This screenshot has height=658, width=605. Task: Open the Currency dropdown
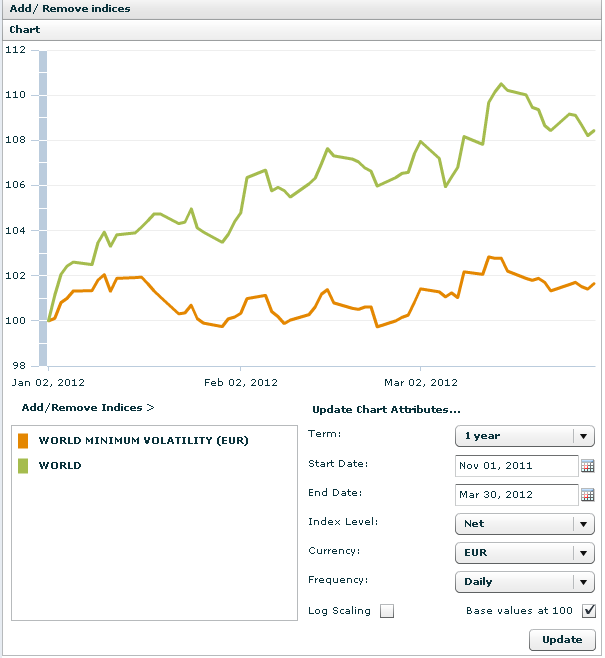tap(582, 553)
